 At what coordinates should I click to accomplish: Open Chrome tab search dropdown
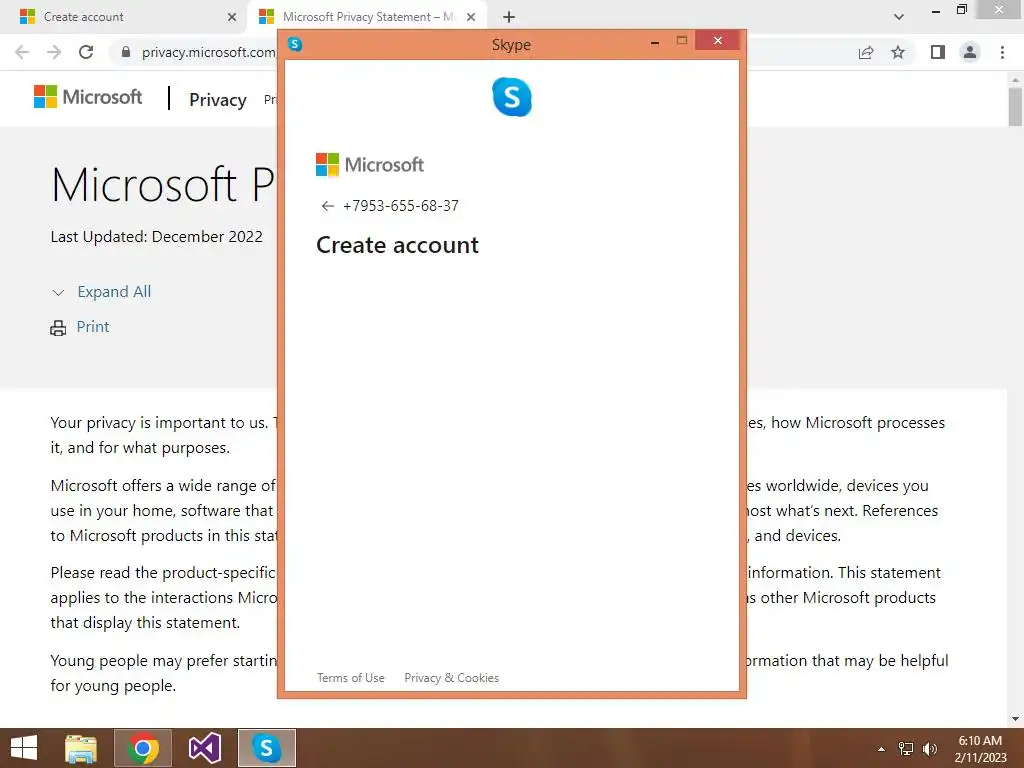click(x=899, y=17)
